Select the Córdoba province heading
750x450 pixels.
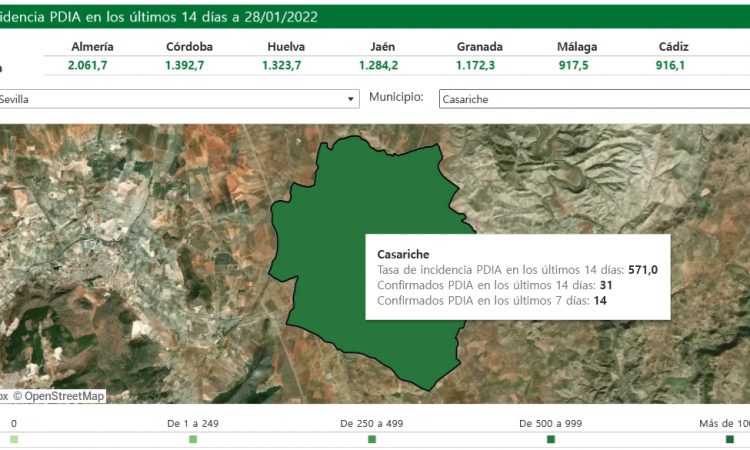(x=189, y=47)
